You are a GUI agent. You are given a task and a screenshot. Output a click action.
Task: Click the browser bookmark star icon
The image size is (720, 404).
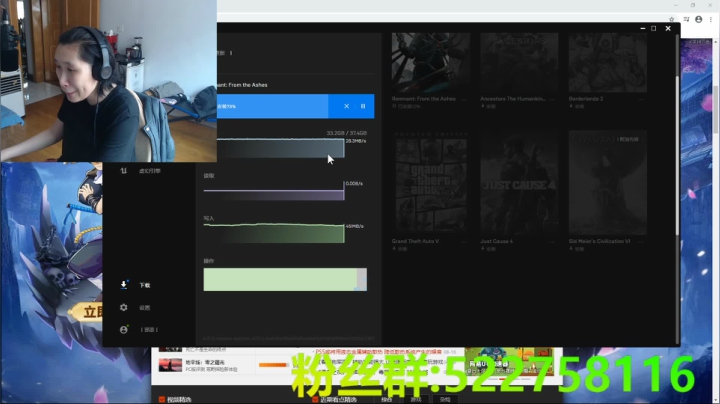[x=671, y=19]
